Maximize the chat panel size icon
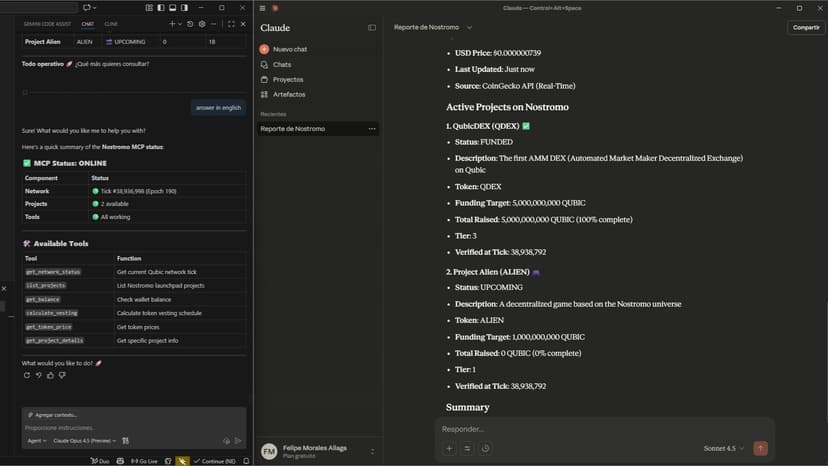The width and height of the screenshot is (828, 466). pyautogui.click(x=231, y=24)
